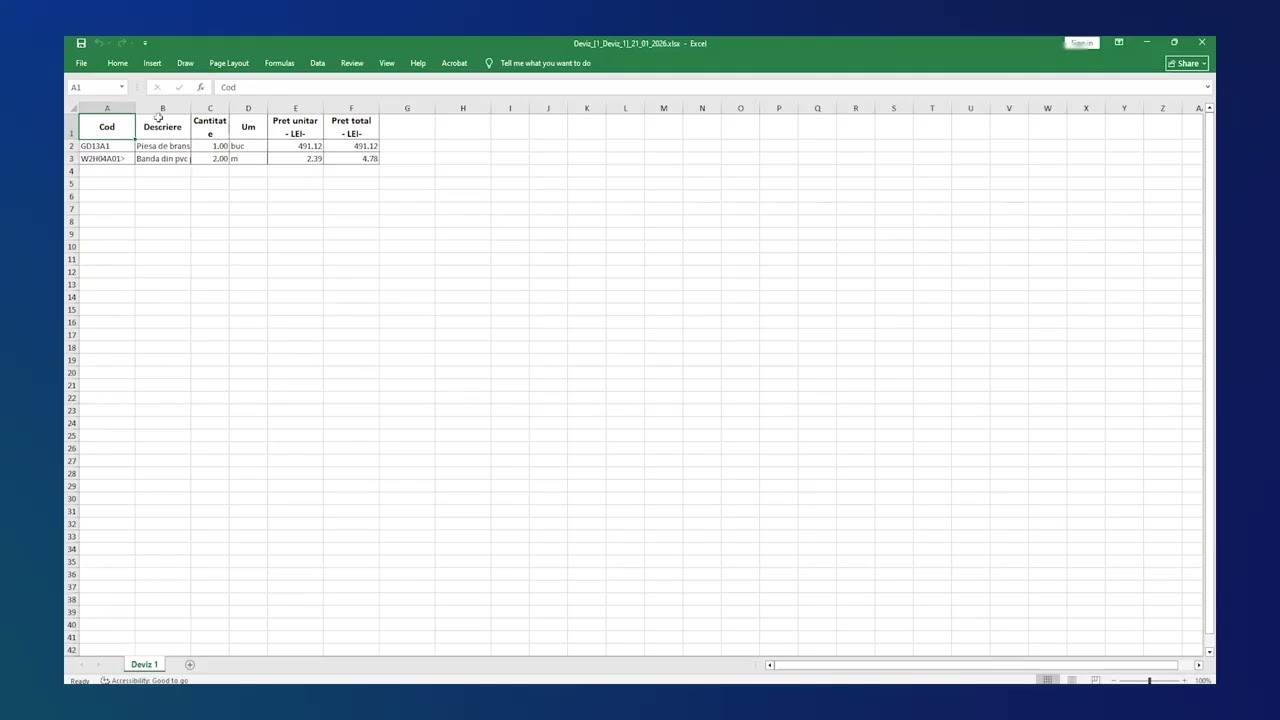Switch to the Insert ribbon tab
Image resolution: width=1280 pixels, height=720 pixels.
(152, 63)
